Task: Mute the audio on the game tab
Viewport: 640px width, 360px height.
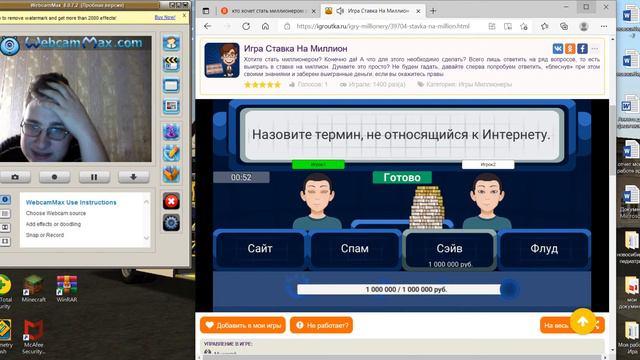Action: [x=340, y=11]
